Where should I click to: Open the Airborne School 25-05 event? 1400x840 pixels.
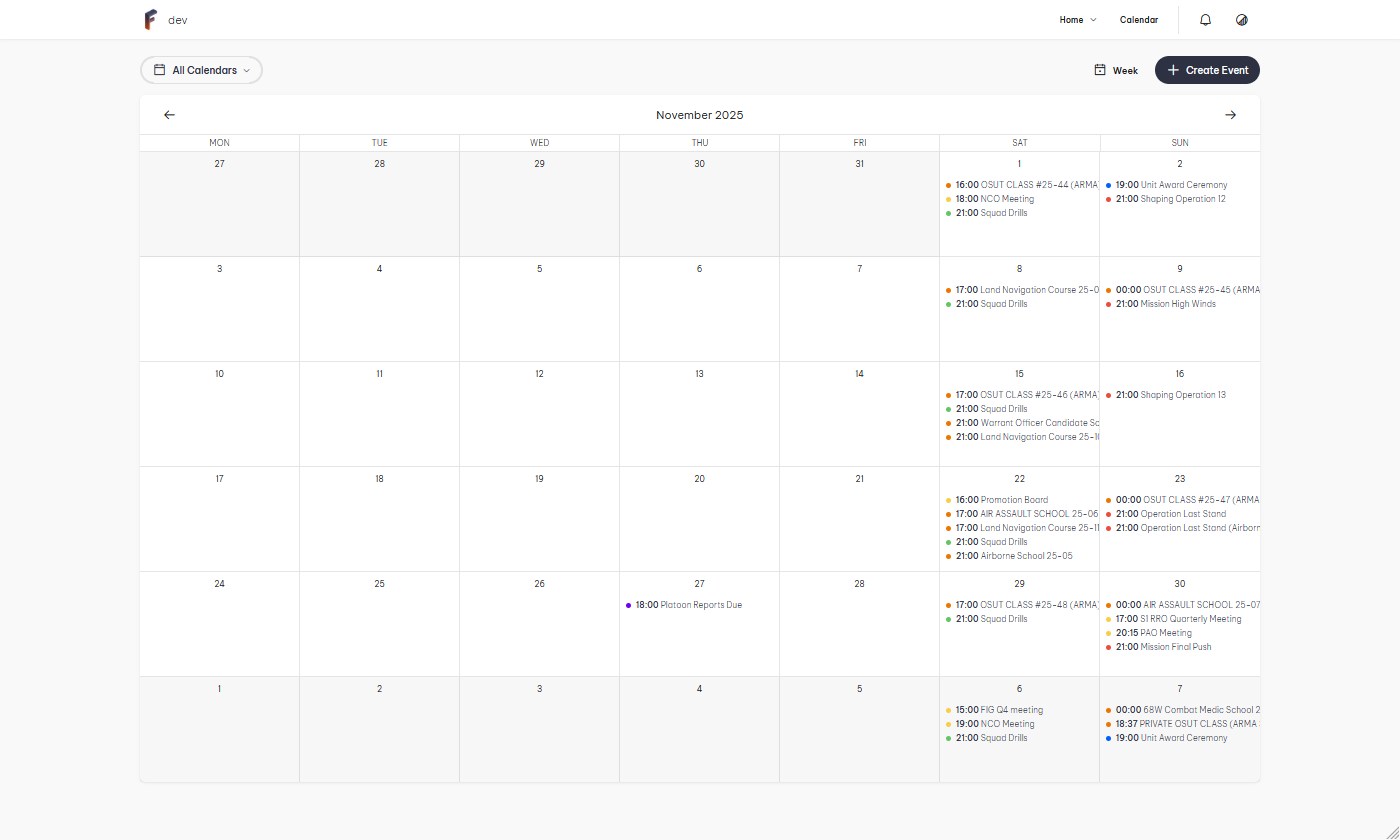point(1026,556)
